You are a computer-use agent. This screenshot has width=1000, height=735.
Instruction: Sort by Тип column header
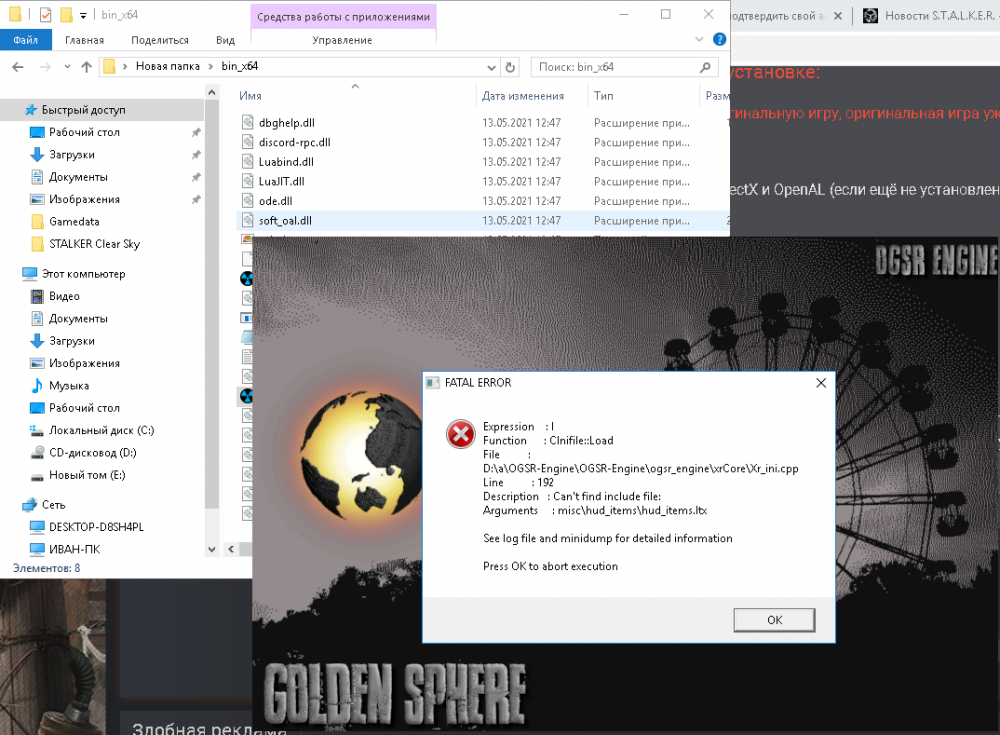coord(603,96)
